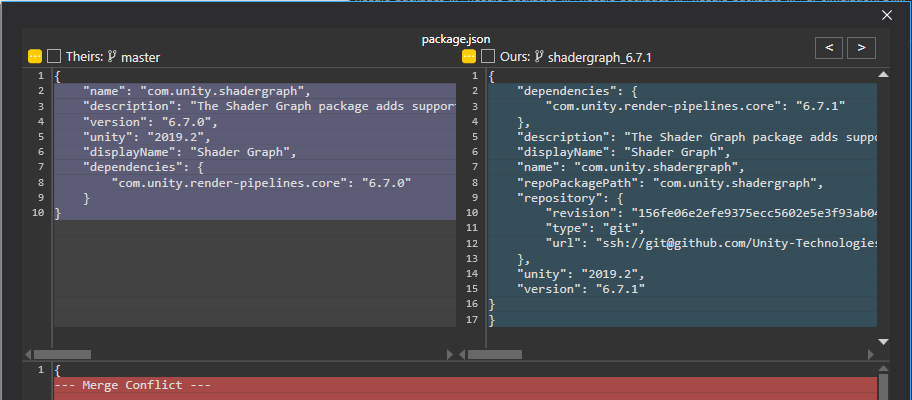This screenshot has height=400, width=912.
Task: Click the Theirs pane horizontal scrollbar thumb
Action: click(x=62, y=354)
